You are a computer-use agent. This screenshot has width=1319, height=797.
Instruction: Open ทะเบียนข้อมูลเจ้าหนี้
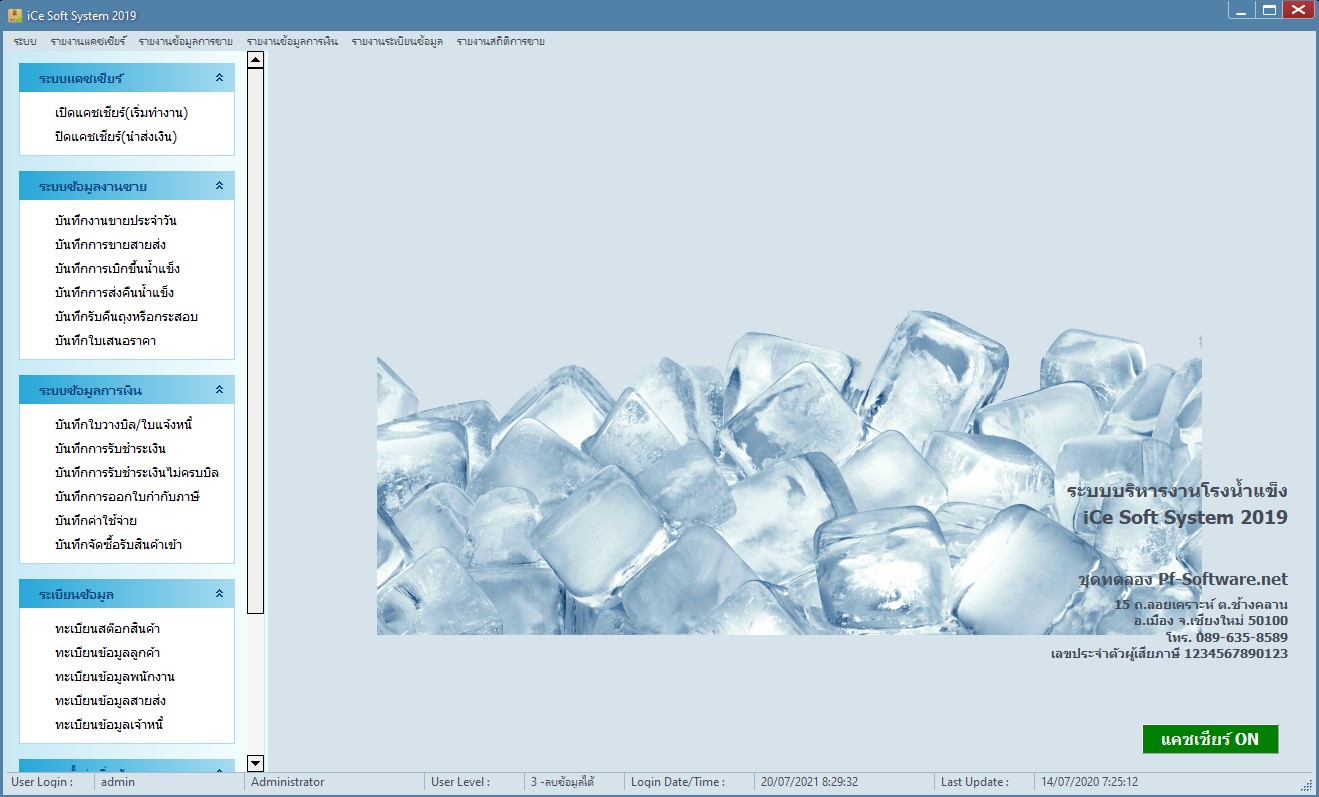(109, 725)
